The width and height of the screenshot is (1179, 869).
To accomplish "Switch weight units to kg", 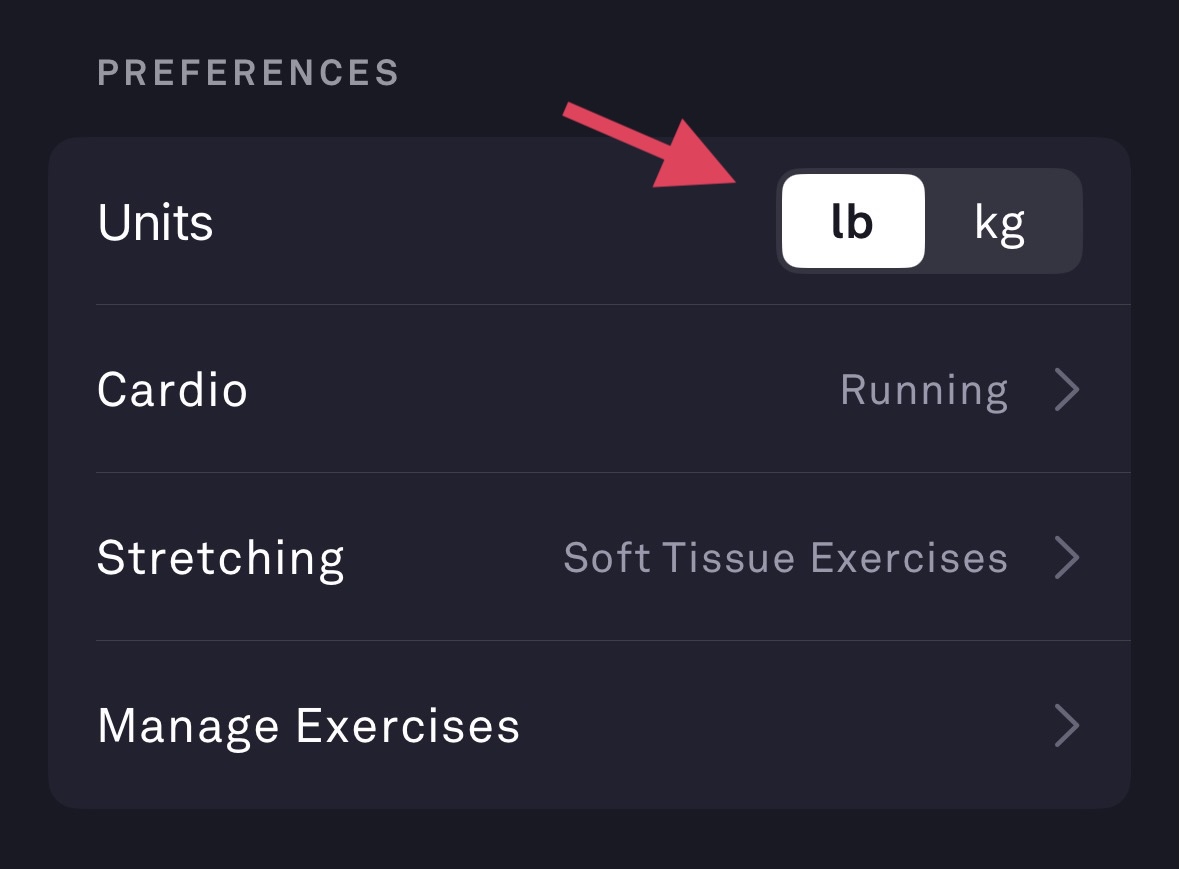I will (x=1000, y=221).
